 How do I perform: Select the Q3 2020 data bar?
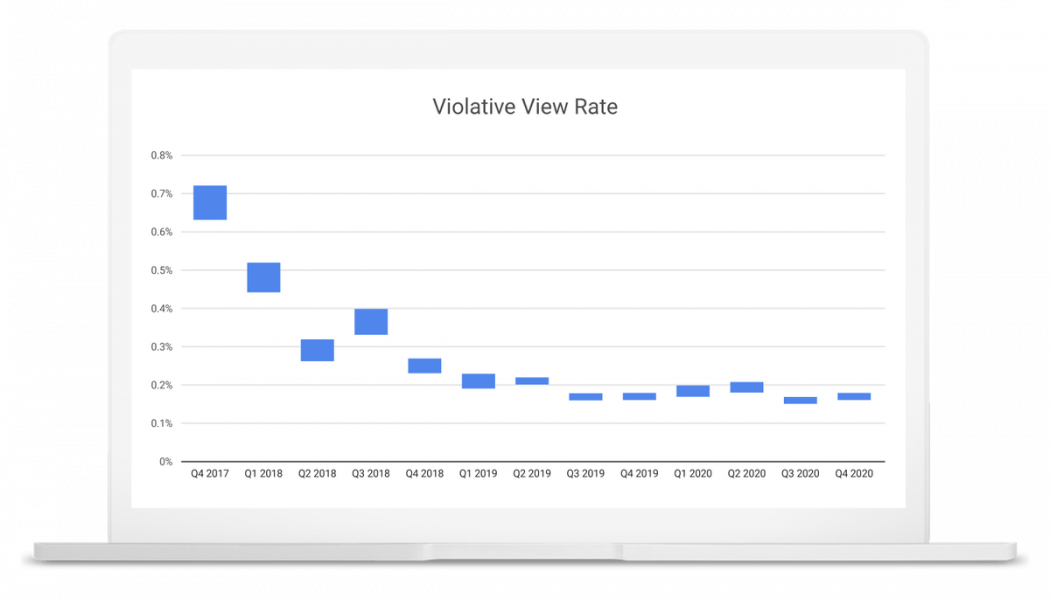798,400
